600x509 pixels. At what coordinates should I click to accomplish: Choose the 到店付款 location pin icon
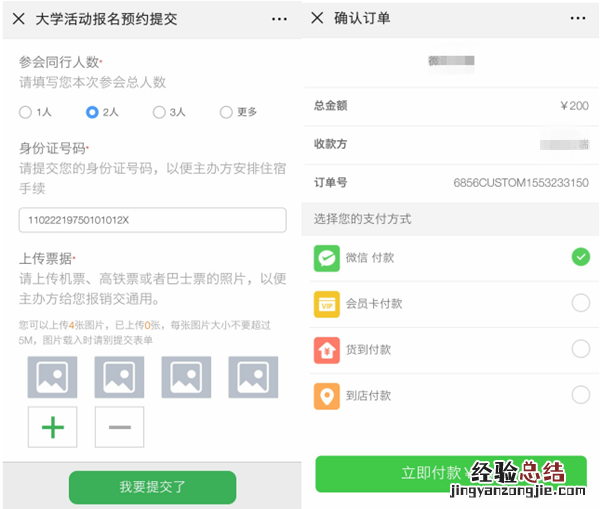327,395
